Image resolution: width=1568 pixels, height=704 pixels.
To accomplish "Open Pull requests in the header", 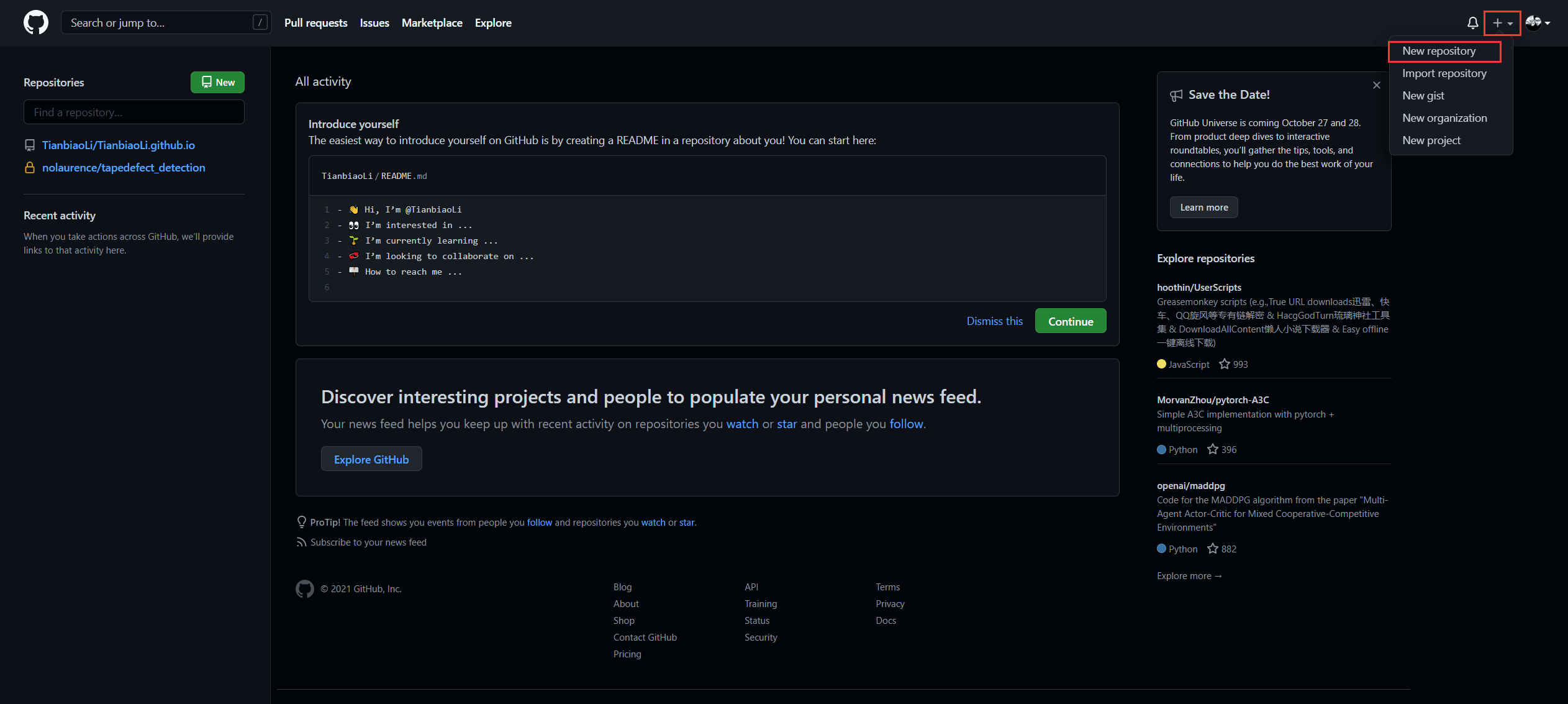I will 315,23.
